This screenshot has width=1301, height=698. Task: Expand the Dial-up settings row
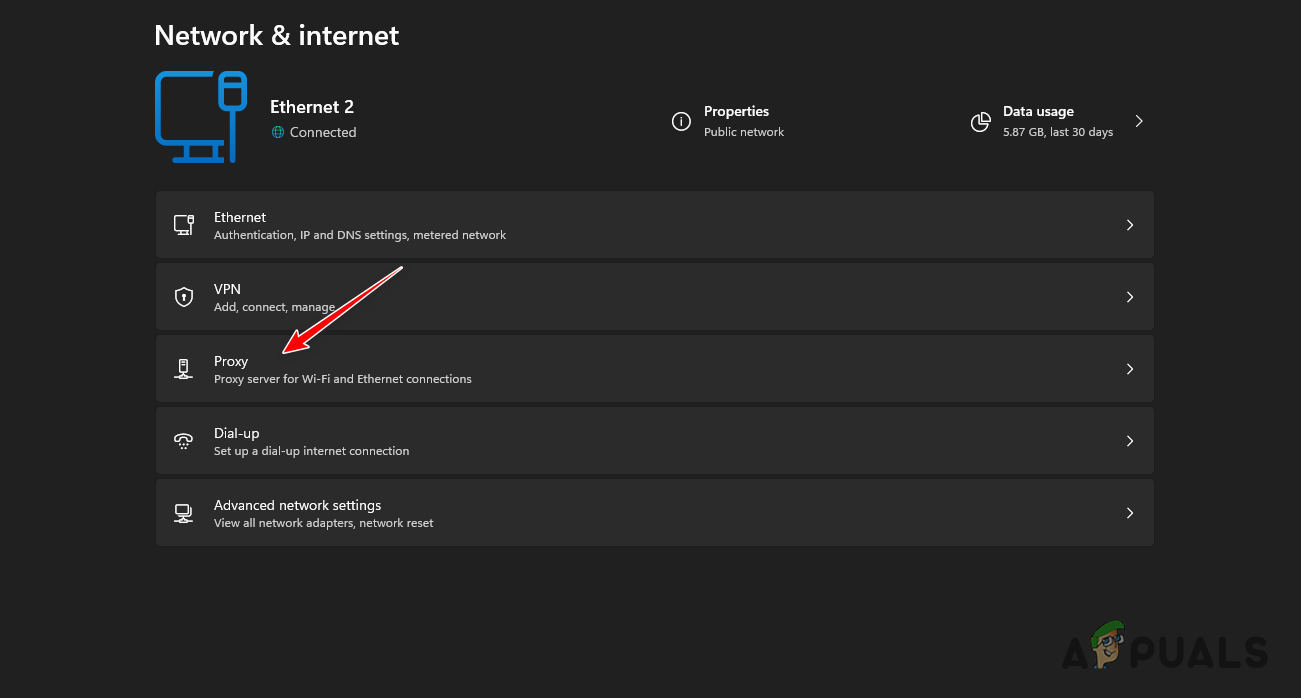[x=1130, y=440]
